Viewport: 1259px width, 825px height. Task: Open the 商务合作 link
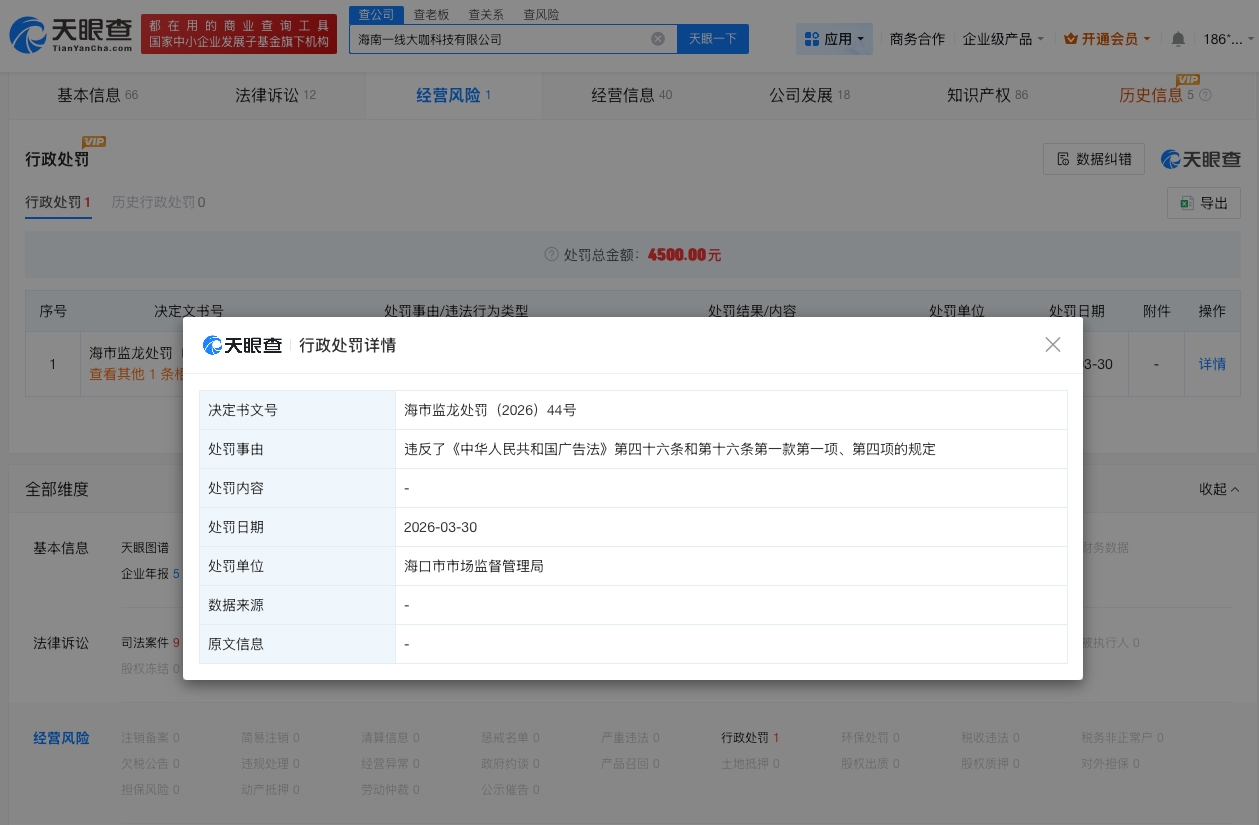917,39
